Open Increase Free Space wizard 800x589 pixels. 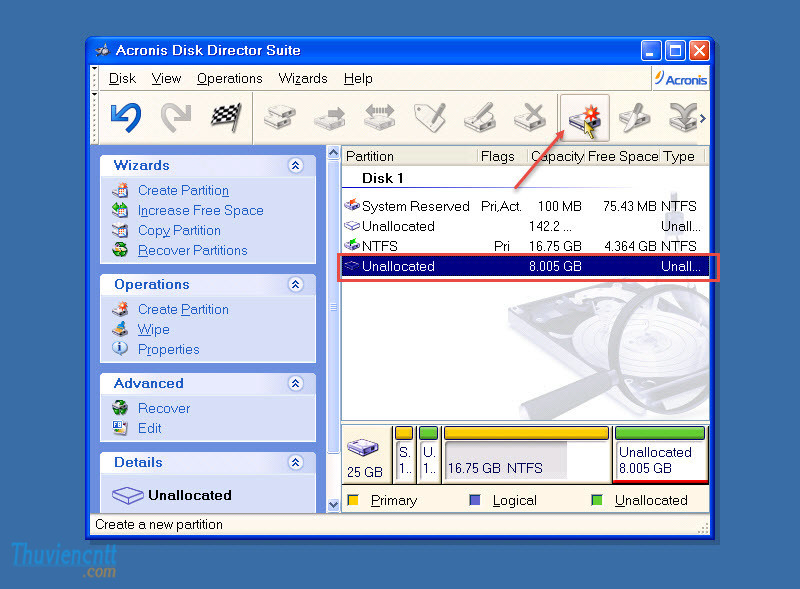pos(201,210)
